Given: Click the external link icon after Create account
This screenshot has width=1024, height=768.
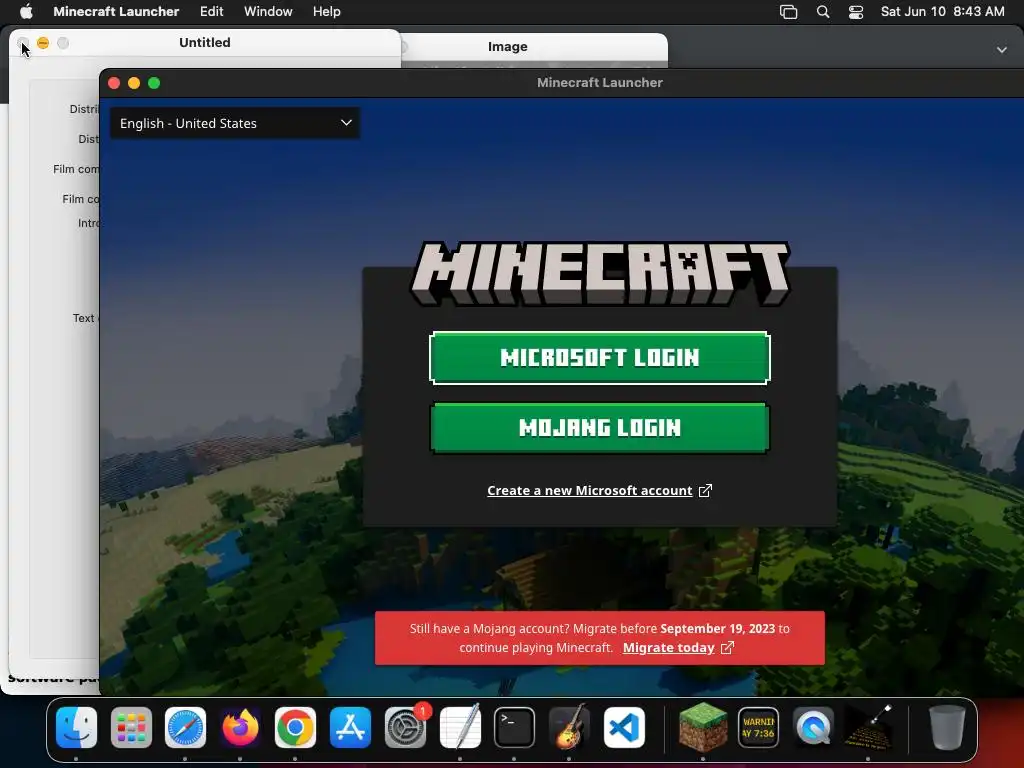Looking at the screenshot, I should 705,490.
